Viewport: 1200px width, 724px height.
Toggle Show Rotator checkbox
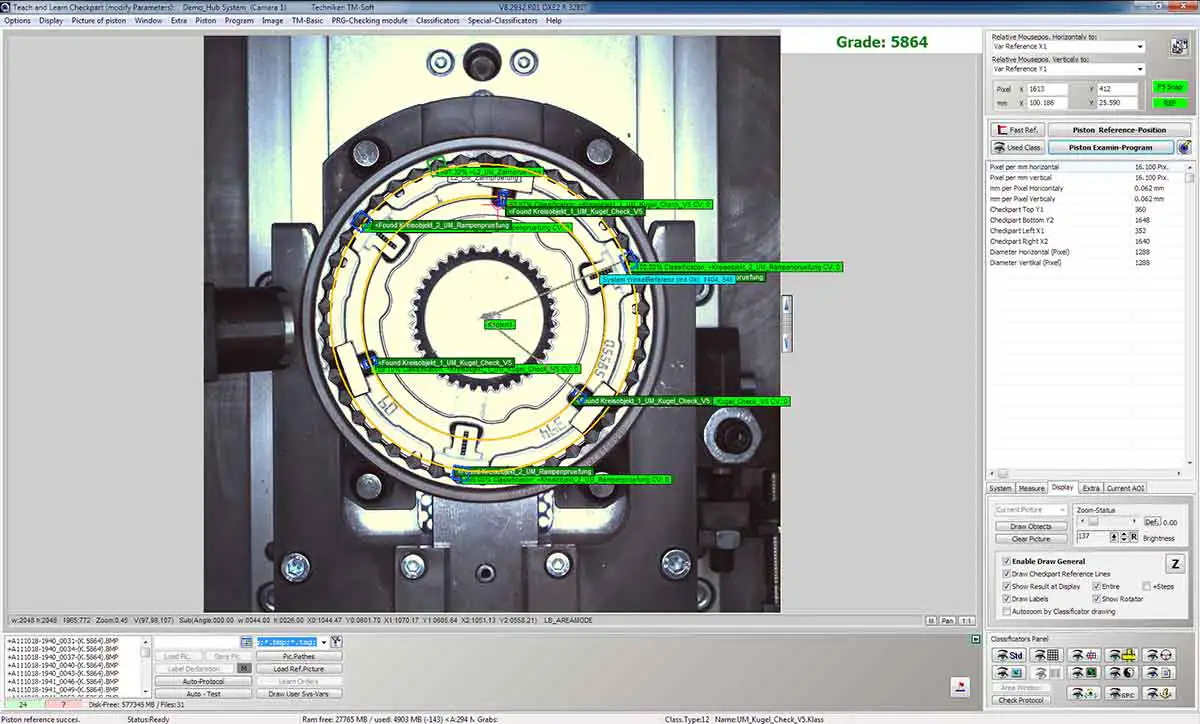point(1096,599)
